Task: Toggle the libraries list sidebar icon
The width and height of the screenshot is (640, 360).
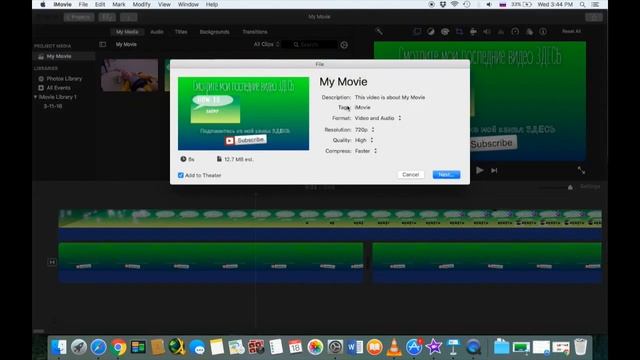Action: click(103, 44)
